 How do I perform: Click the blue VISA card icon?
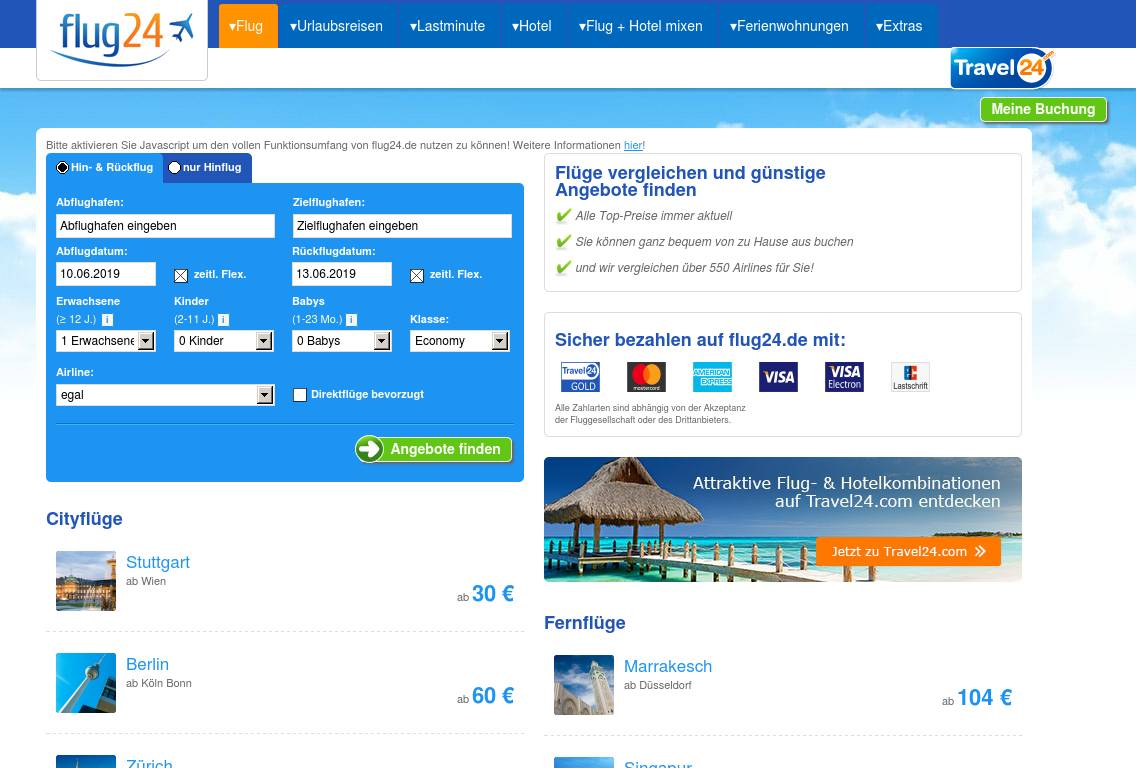click(778, 377)
